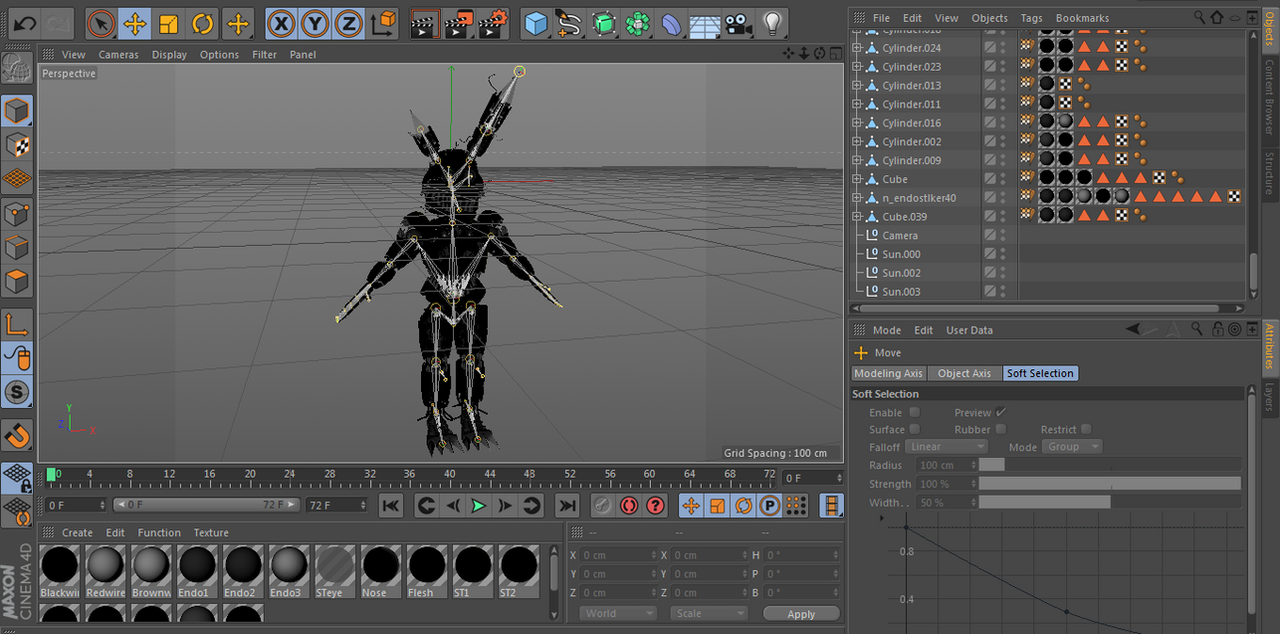Open the Mode dropdown set to Group
This screenshot has height=634, width=1280.
(x=1072, y=447)
